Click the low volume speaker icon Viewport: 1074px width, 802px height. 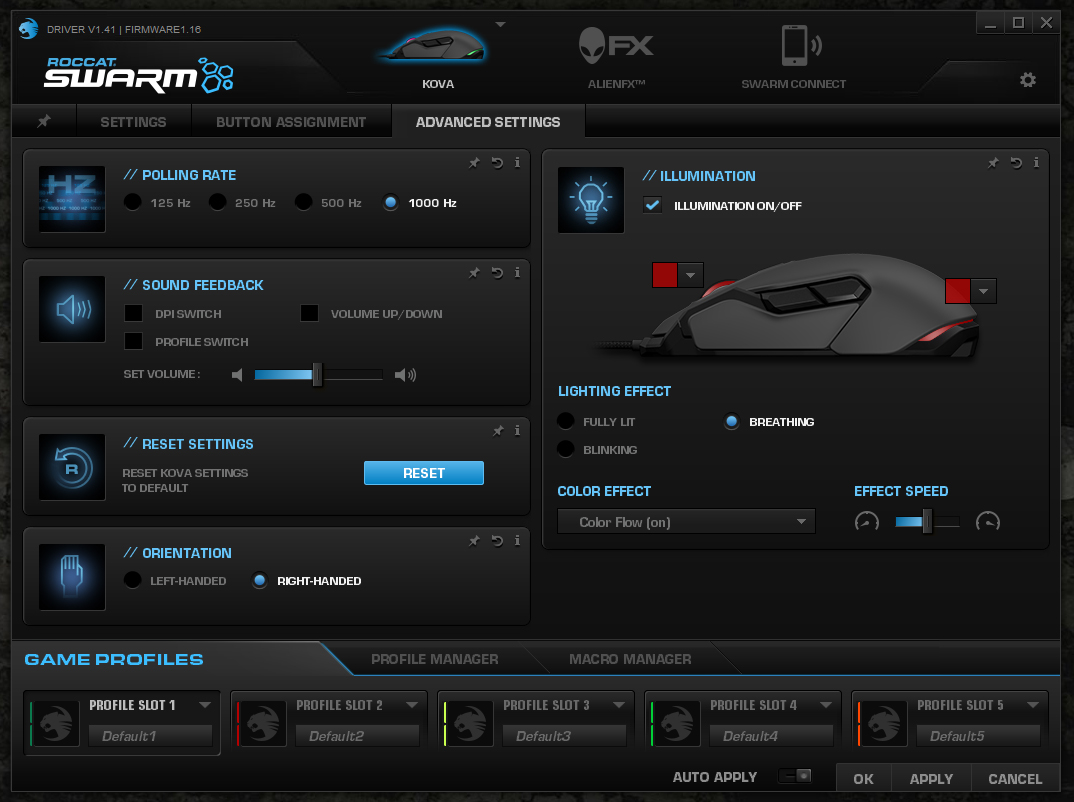[x=237, y=375]
